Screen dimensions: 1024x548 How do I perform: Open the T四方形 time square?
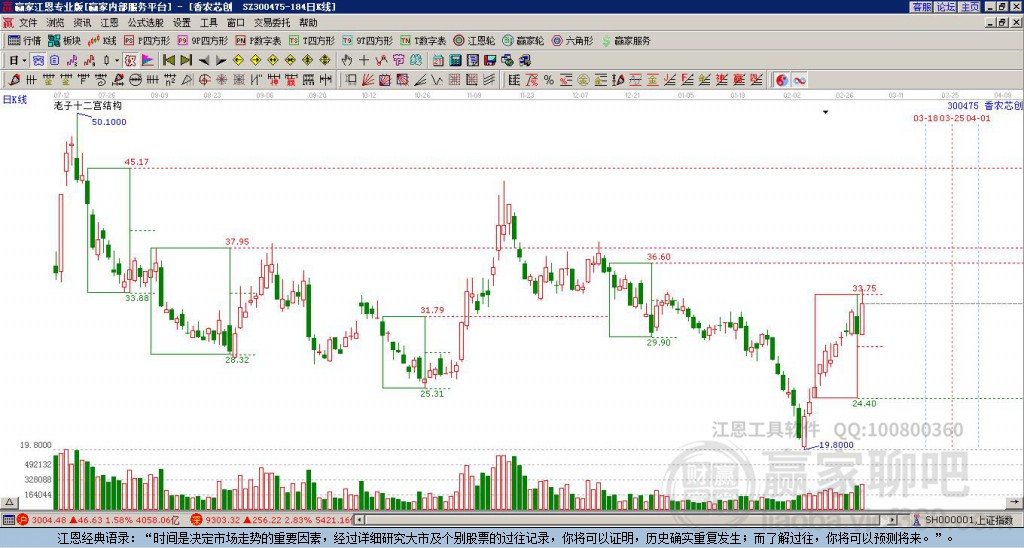[x=312, y=40]
